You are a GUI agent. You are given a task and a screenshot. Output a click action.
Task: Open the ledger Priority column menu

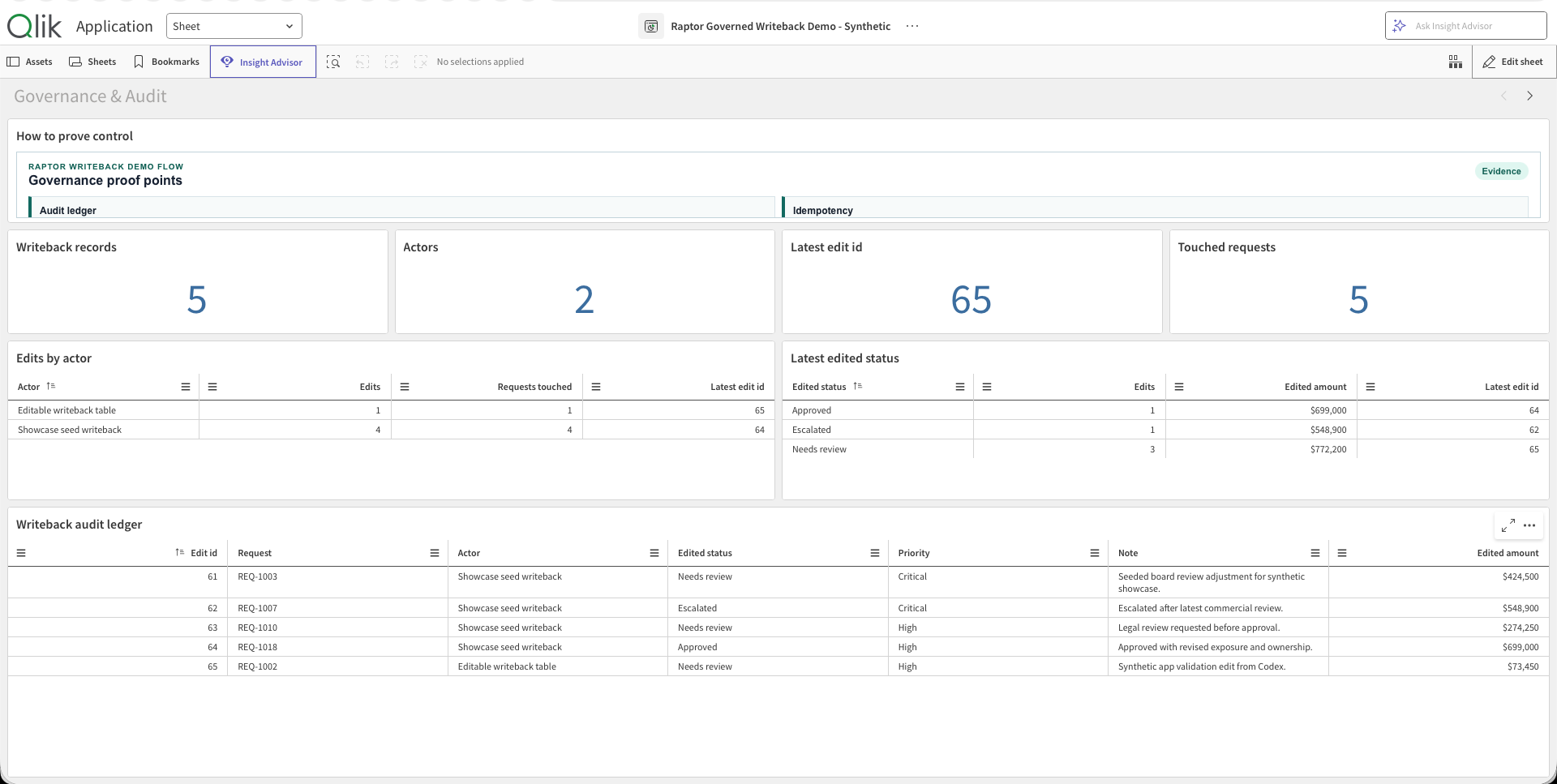point(1095,553)
